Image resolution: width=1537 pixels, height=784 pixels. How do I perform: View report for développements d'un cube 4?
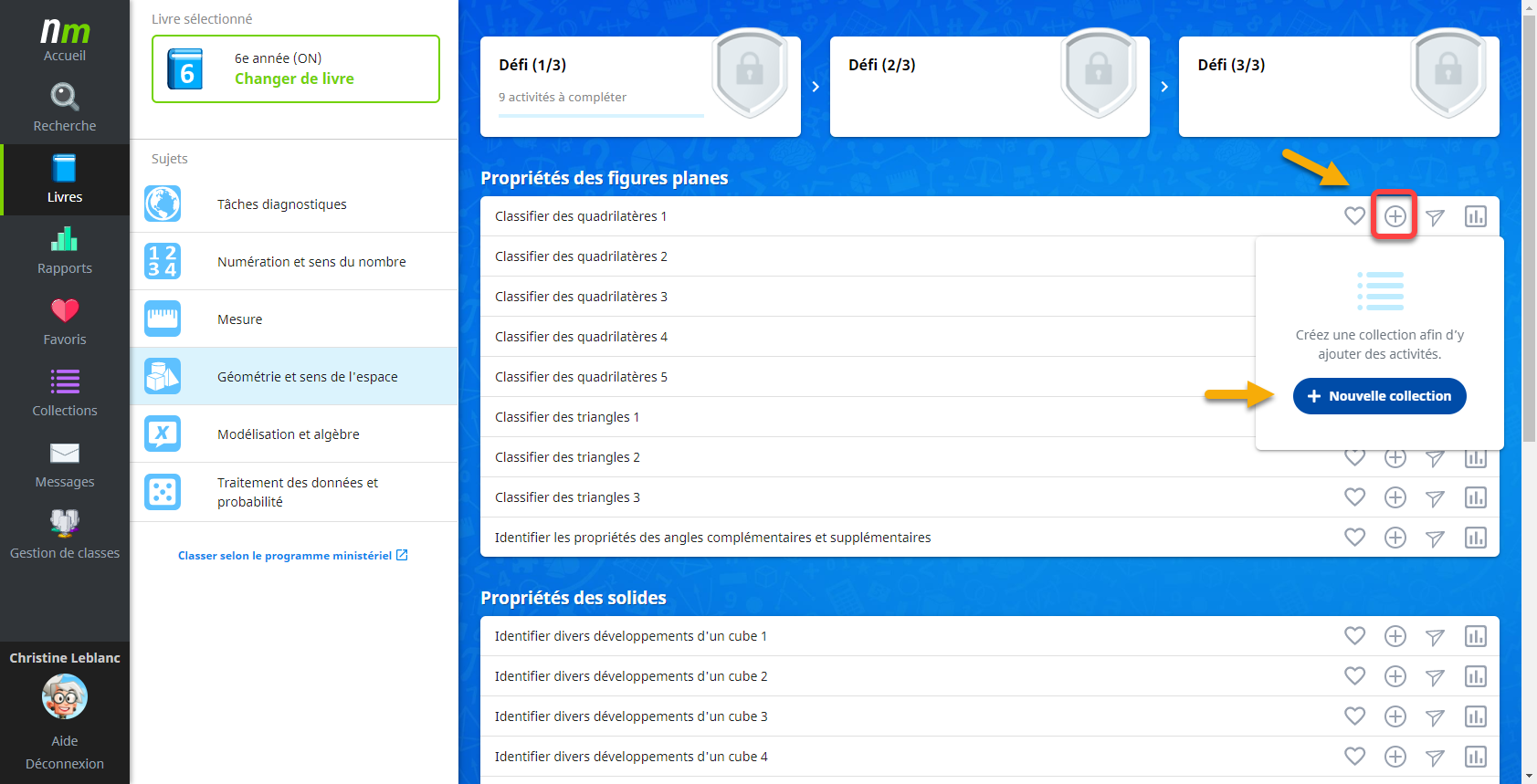click(1475, 757)
